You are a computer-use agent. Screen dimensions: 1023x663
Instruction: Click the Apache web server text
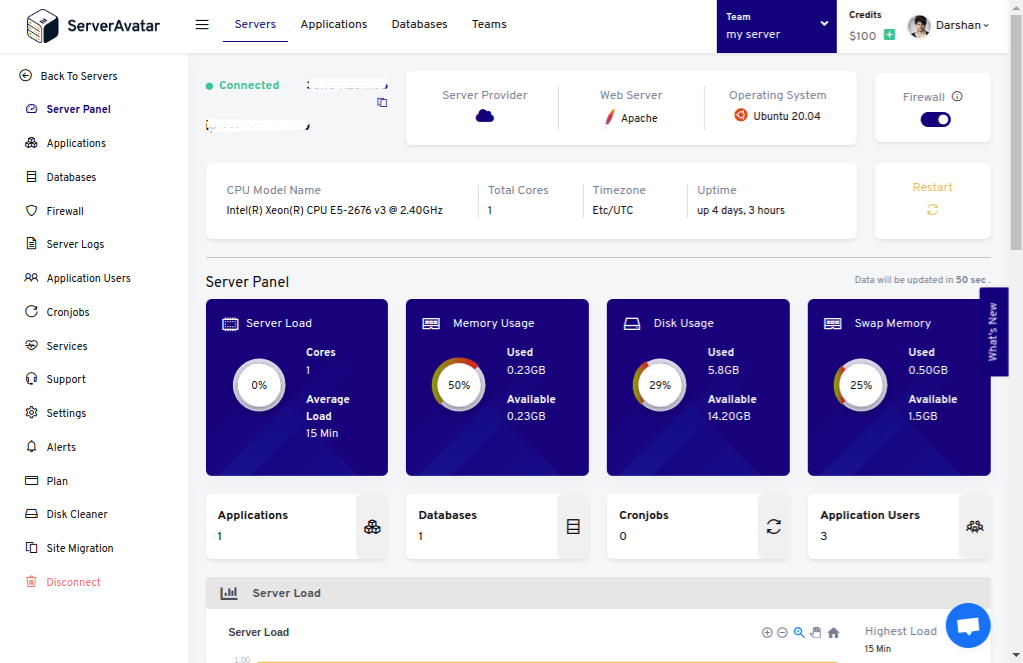tap(639, 118)
